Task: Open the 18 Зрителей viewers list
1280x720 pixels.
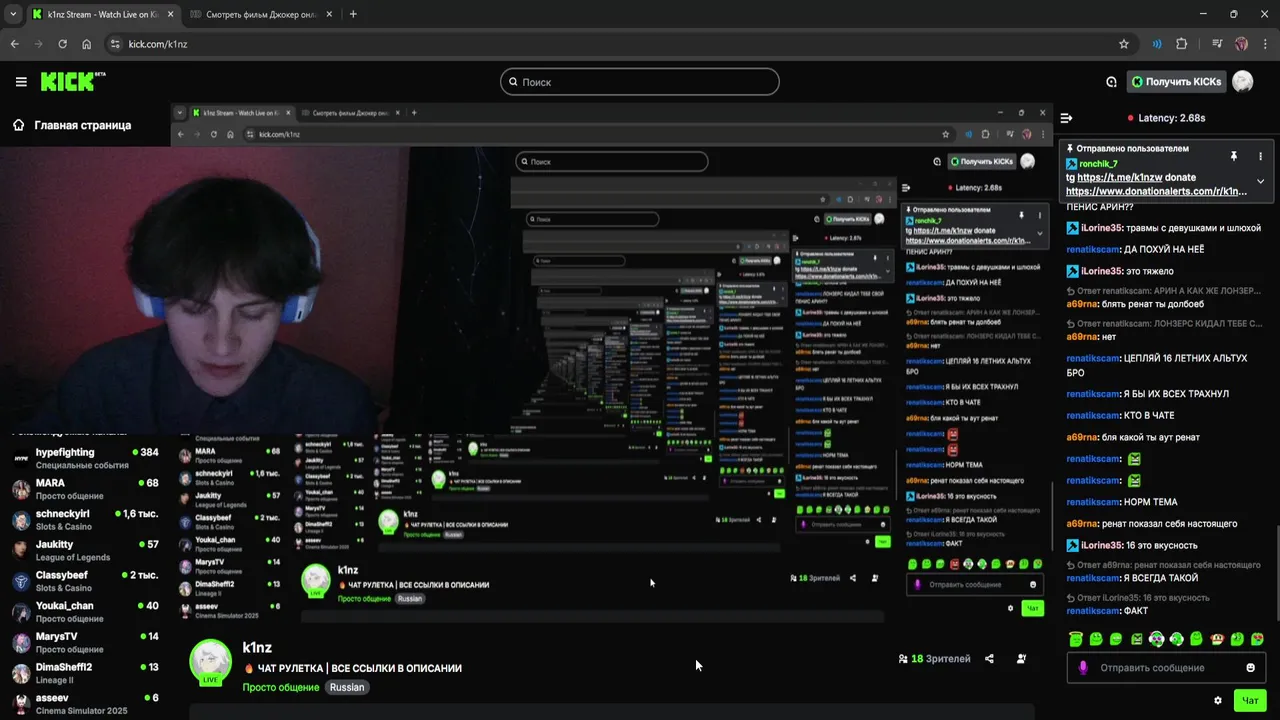Action: (x=934, y=659)
